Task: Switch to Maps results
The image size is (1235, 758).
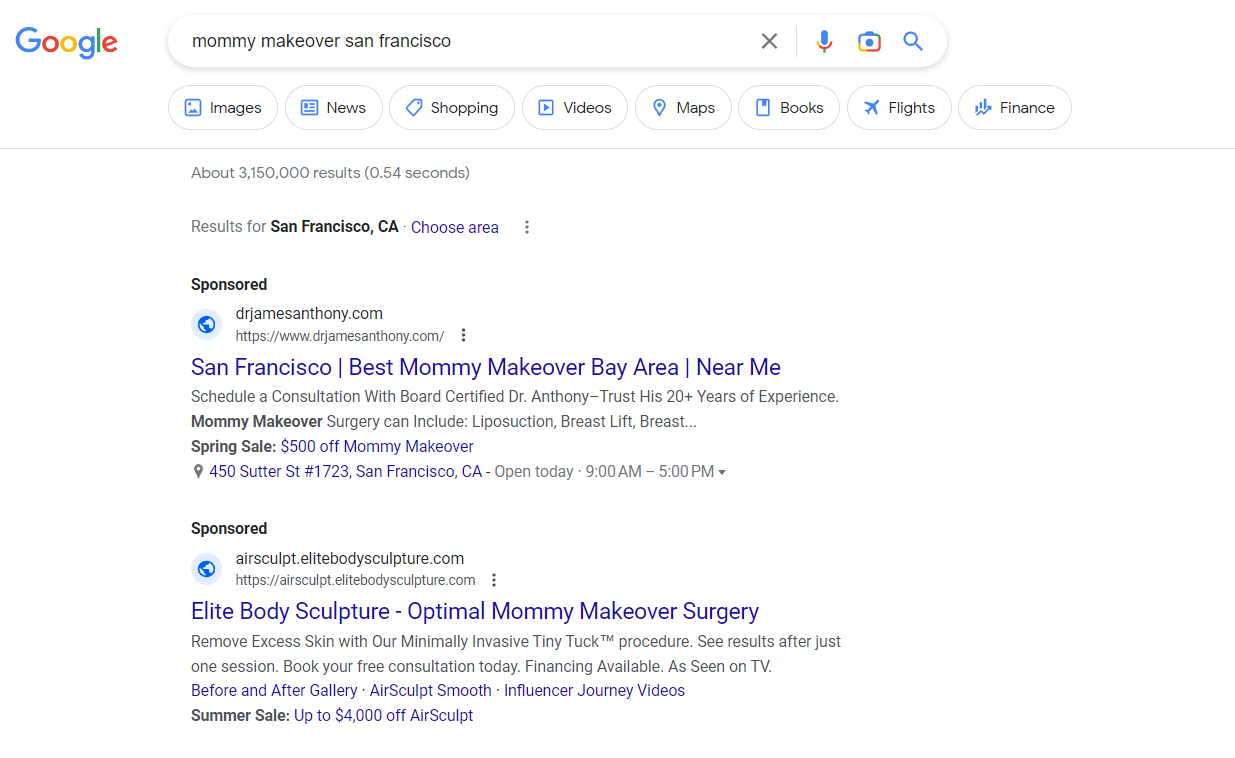Action: point(683,108)
